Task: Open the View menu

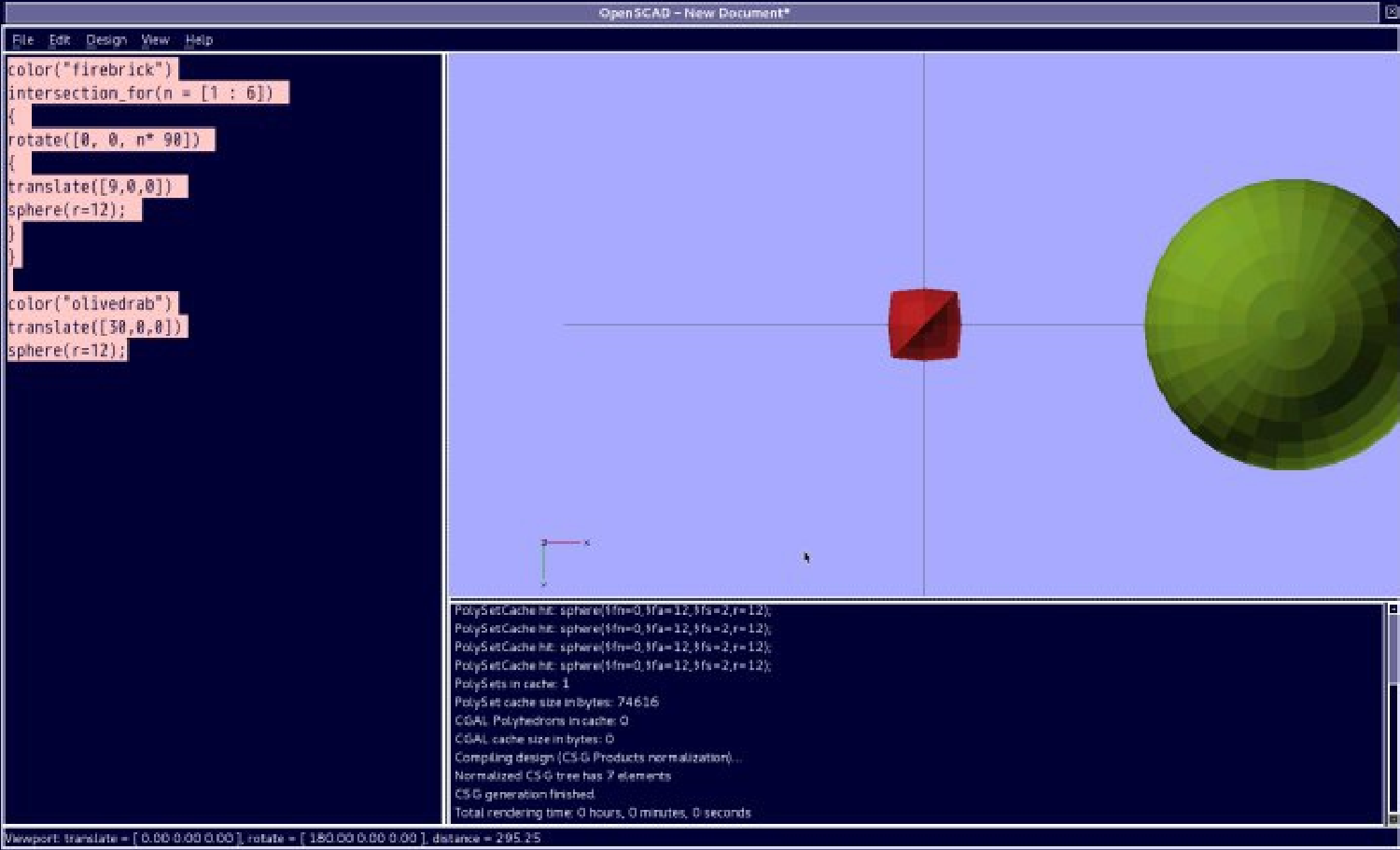Action: click(x=155, y=40)
